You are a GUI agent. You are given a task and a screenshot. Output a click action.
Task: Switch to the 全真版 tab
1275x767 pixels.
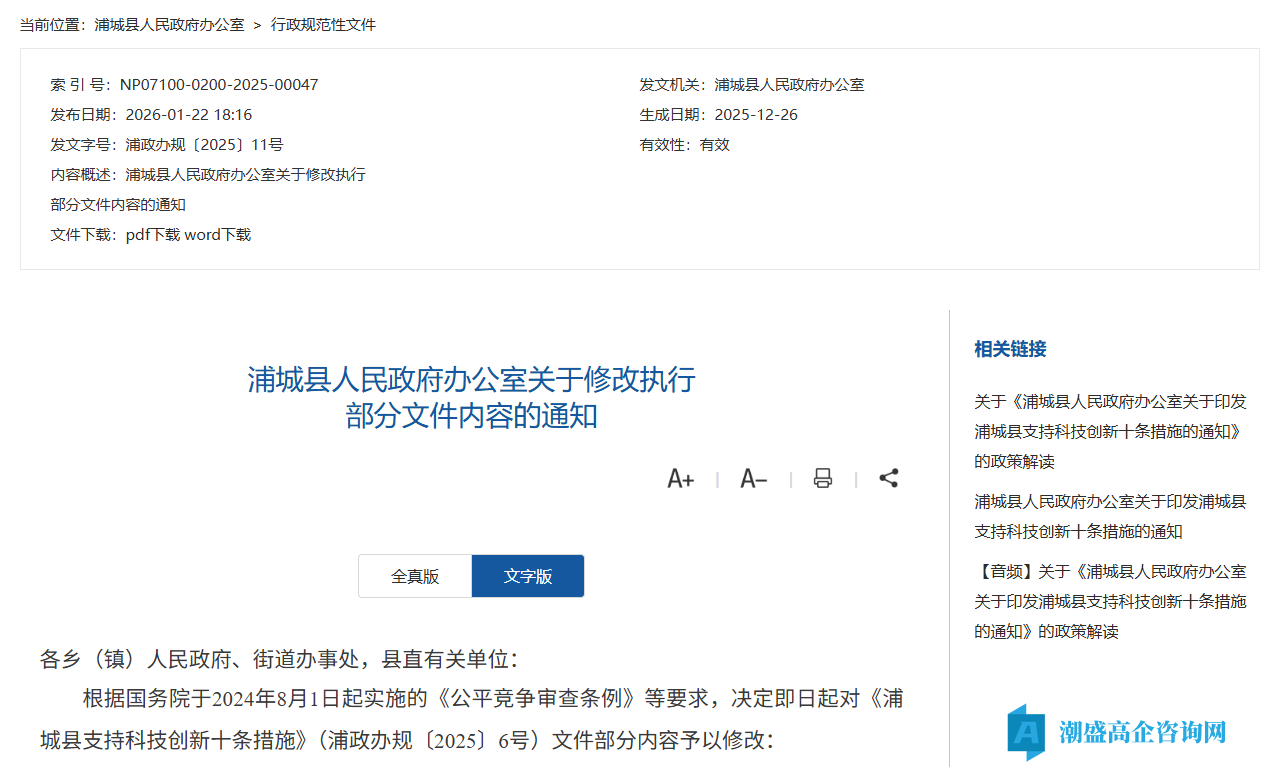(414, 576)
